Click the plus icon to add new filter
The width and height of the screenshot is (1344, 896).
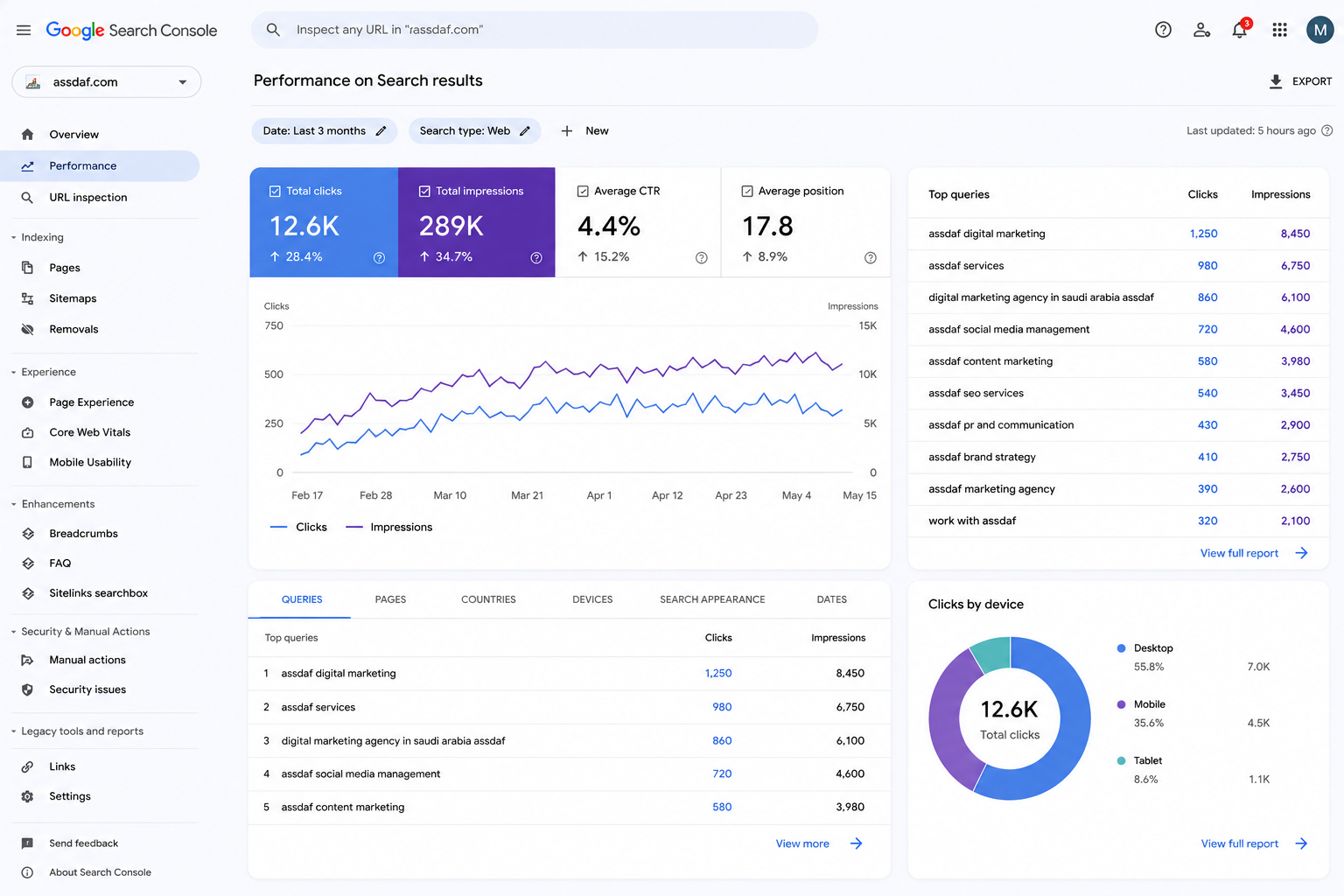pyautogui.click(x=567, y=131)
